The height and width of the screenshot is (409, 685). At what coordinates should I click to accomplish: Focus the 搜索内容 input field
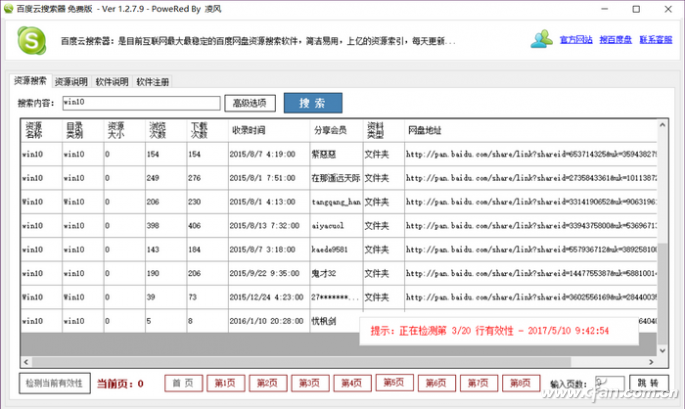point(141,103)
